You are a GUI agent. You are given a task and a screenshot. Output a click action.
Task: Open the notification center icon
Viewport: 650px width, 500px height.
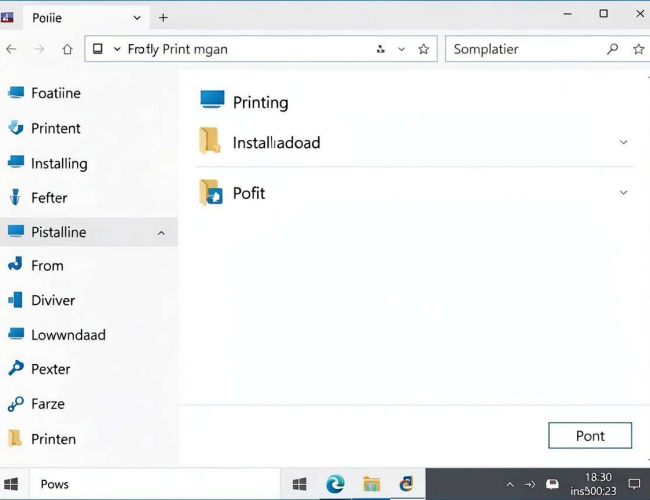coord(634,484)
